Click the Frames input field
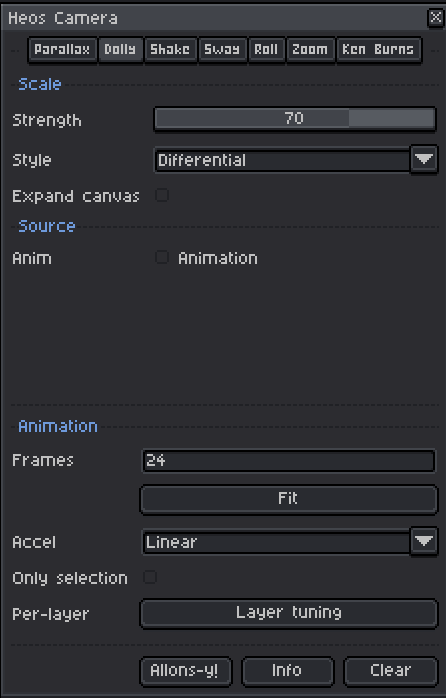The width and height of the screenshot is (446, 698). tap(288, 460)
